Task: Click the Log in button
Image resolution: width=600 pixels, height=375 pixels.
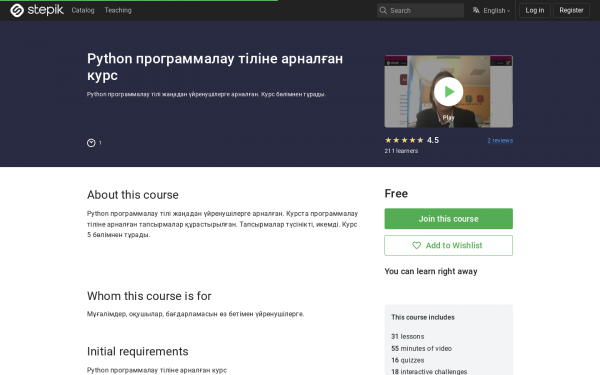Action: point(535,10)
